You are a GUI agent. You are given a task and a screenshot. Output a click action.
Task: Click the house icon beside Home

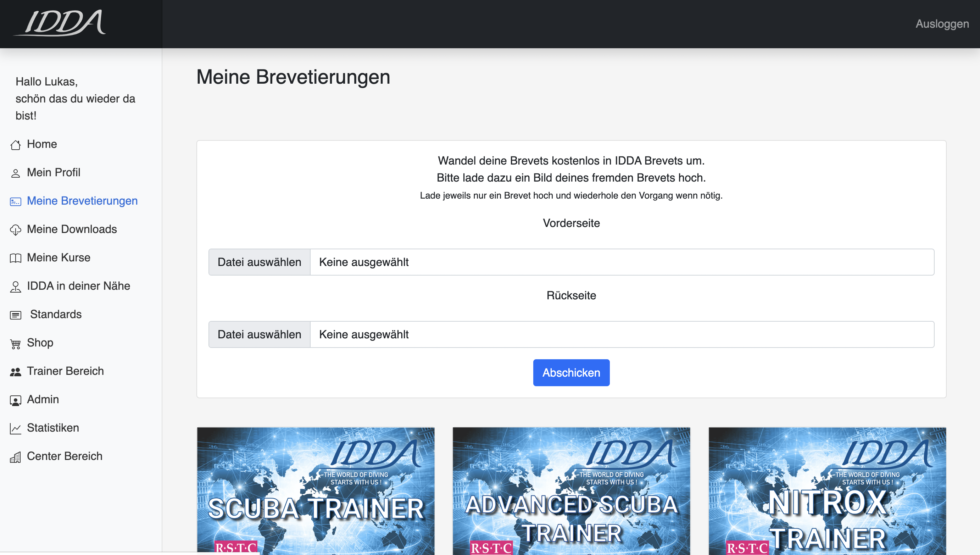(15, 145)
